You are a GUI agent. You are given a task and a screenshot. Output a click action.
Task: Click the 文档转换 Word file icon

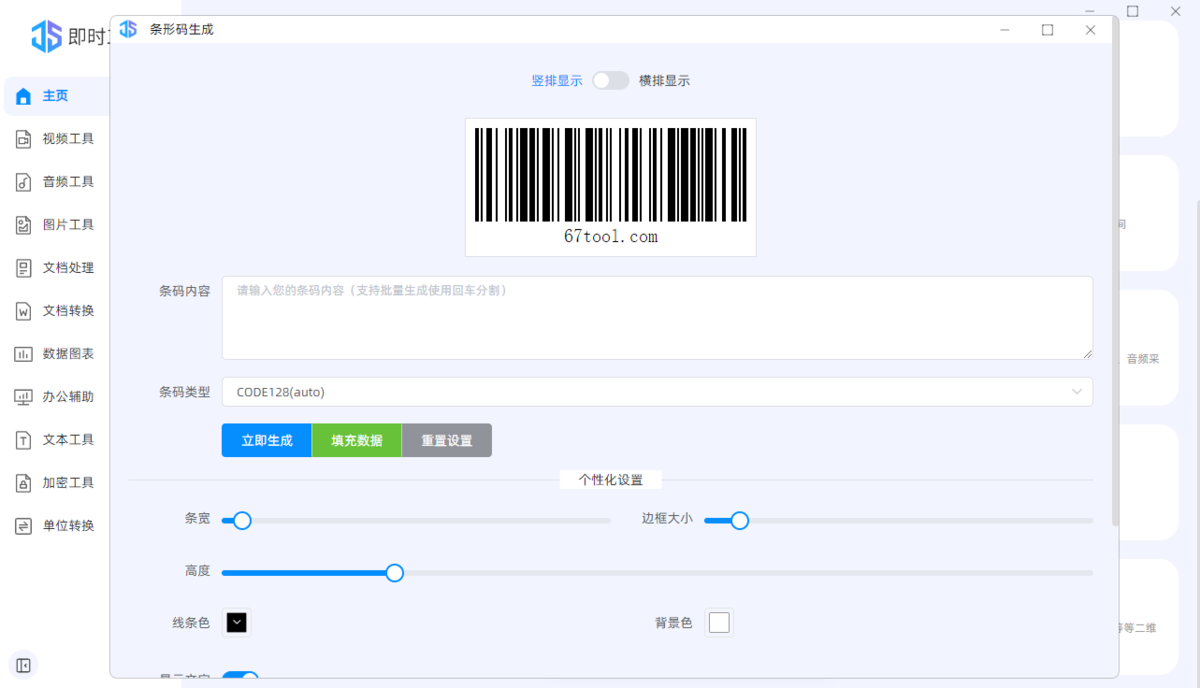click(24, 312)
